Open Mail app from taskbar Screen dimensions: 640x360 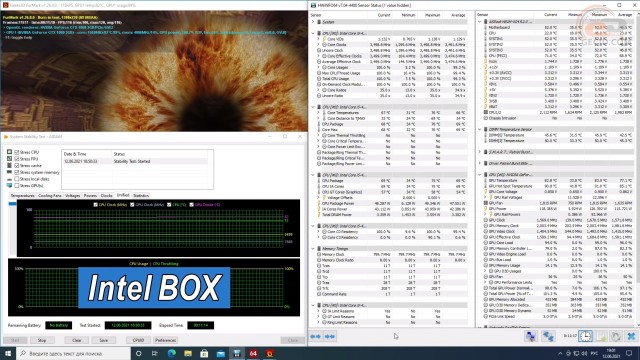pos(220,353)
